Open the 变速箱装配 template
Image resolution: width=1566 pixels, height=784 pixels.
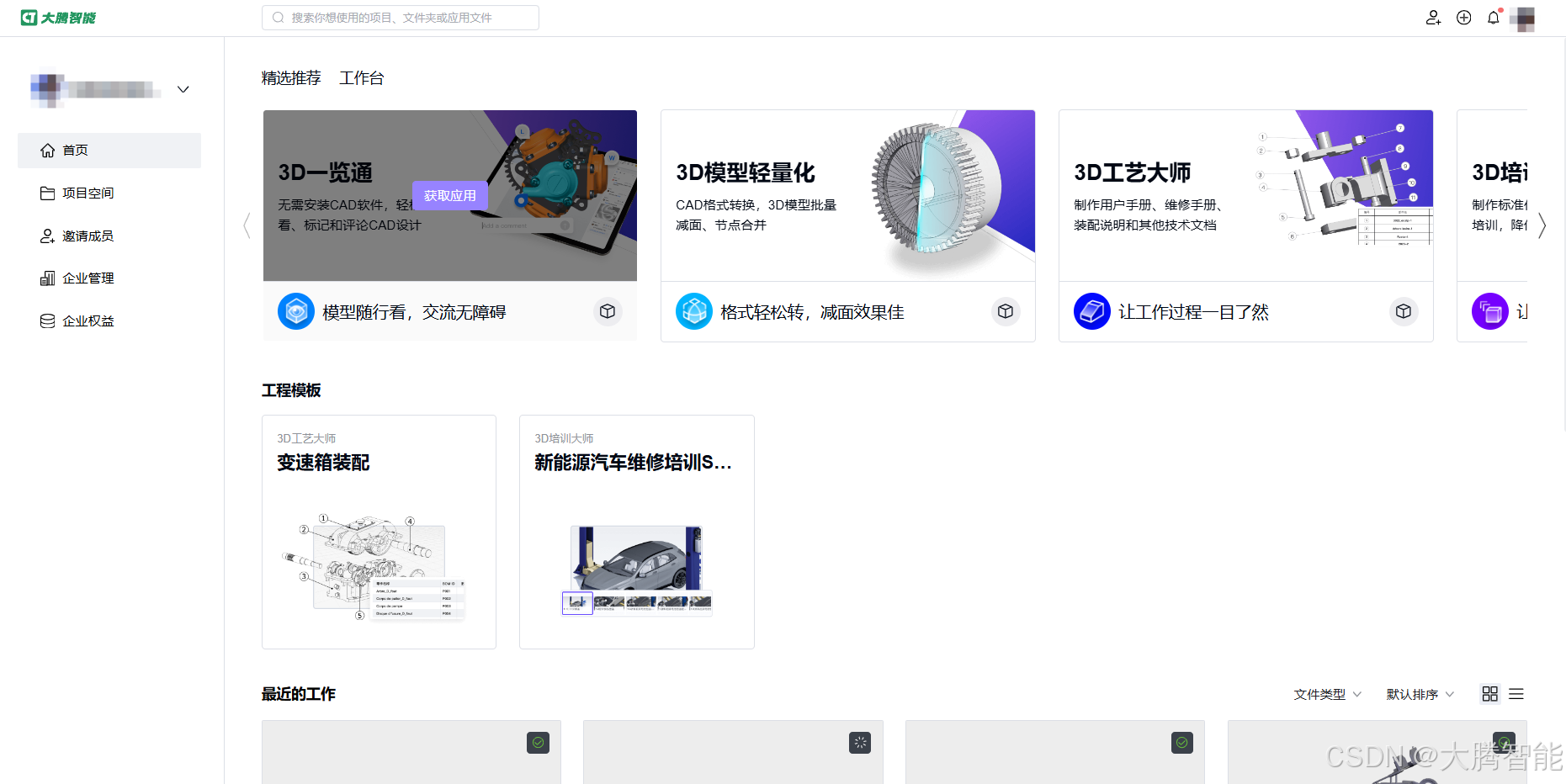379,532
